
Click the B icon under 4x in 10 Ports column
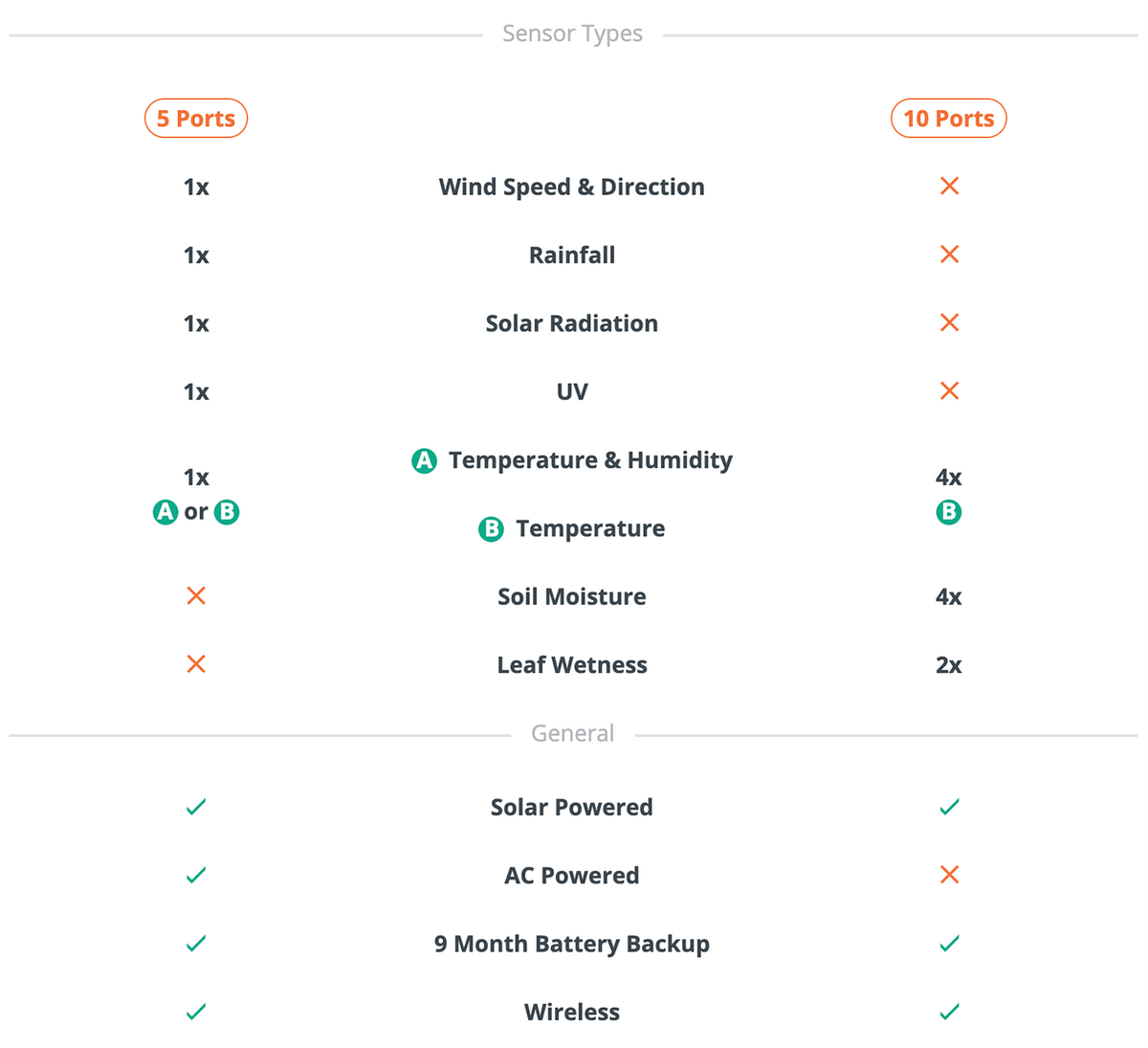948,512
